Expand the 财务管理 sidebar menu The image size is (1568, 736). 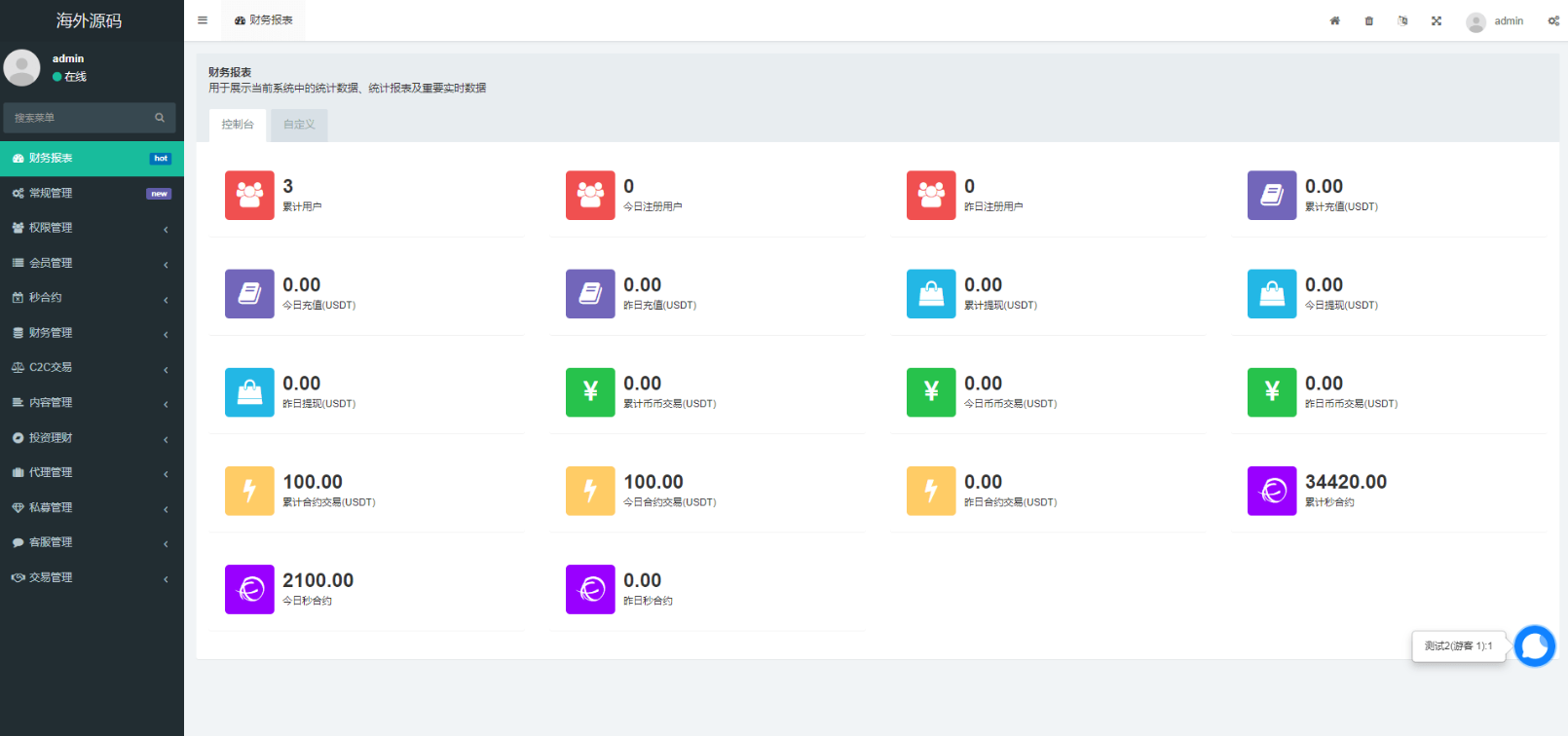[92, 333]
